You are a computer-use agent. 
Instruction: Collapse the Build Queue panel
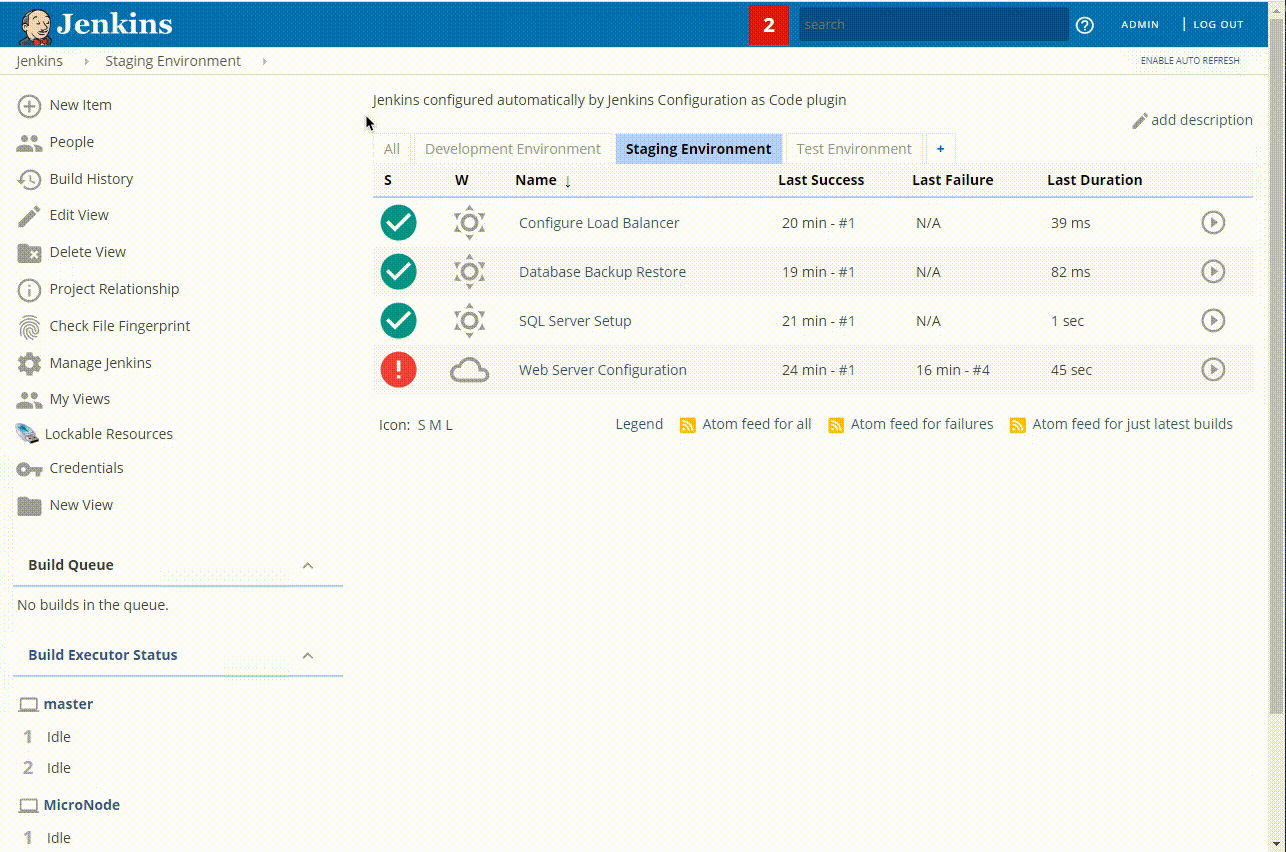(308, 565)
